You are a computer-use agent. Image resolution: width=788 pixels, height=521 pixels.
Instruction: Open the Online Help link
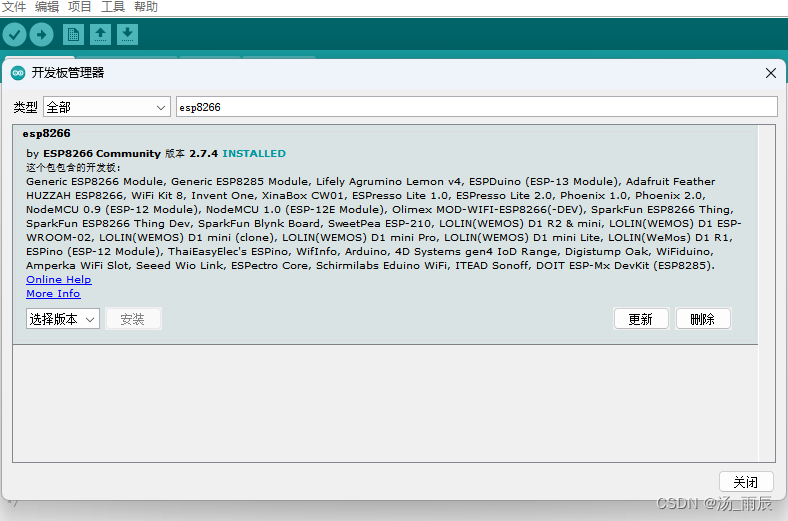pos(59,279)
